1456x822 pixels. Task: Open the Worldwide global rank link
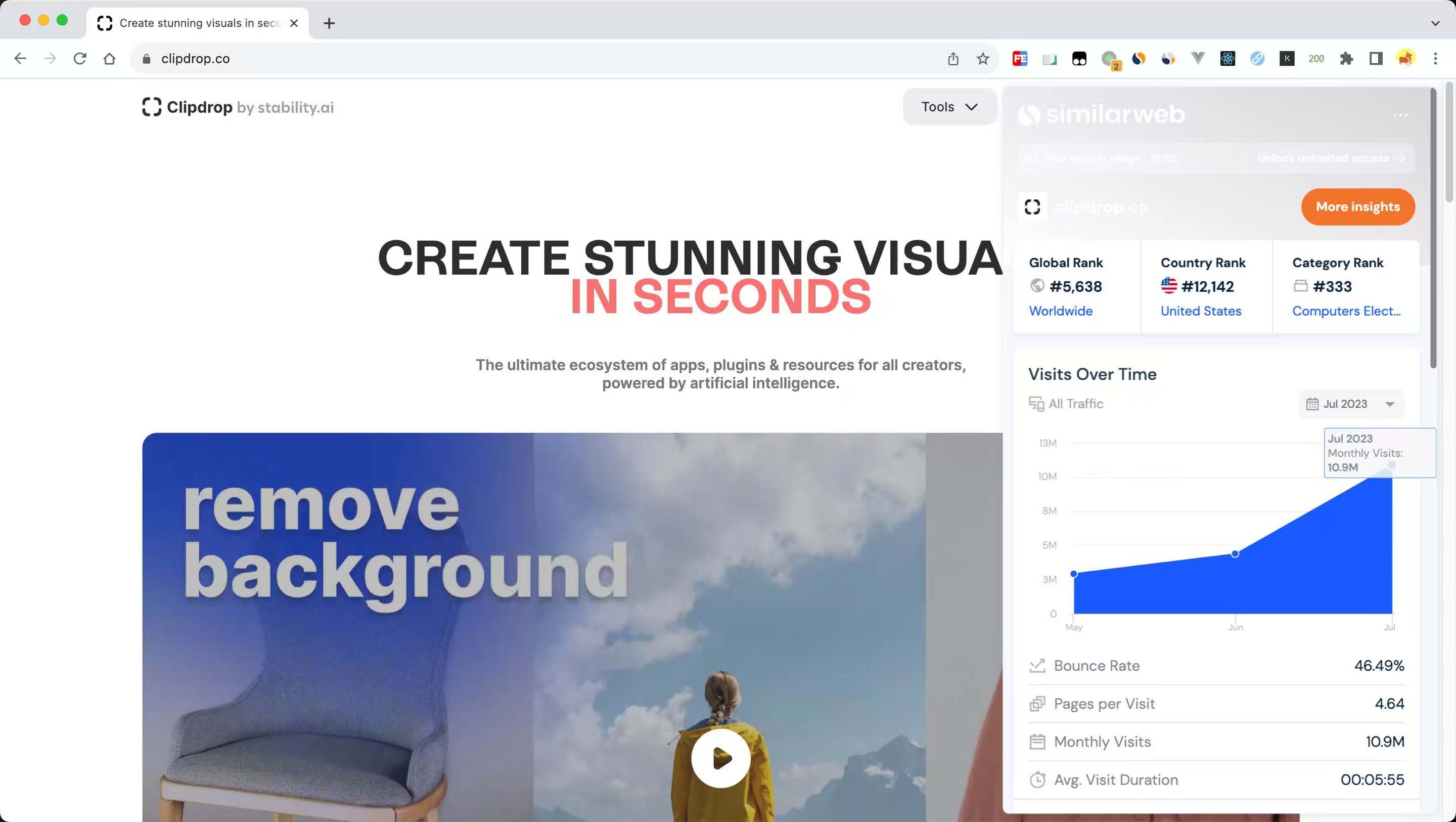(1060, 311)
